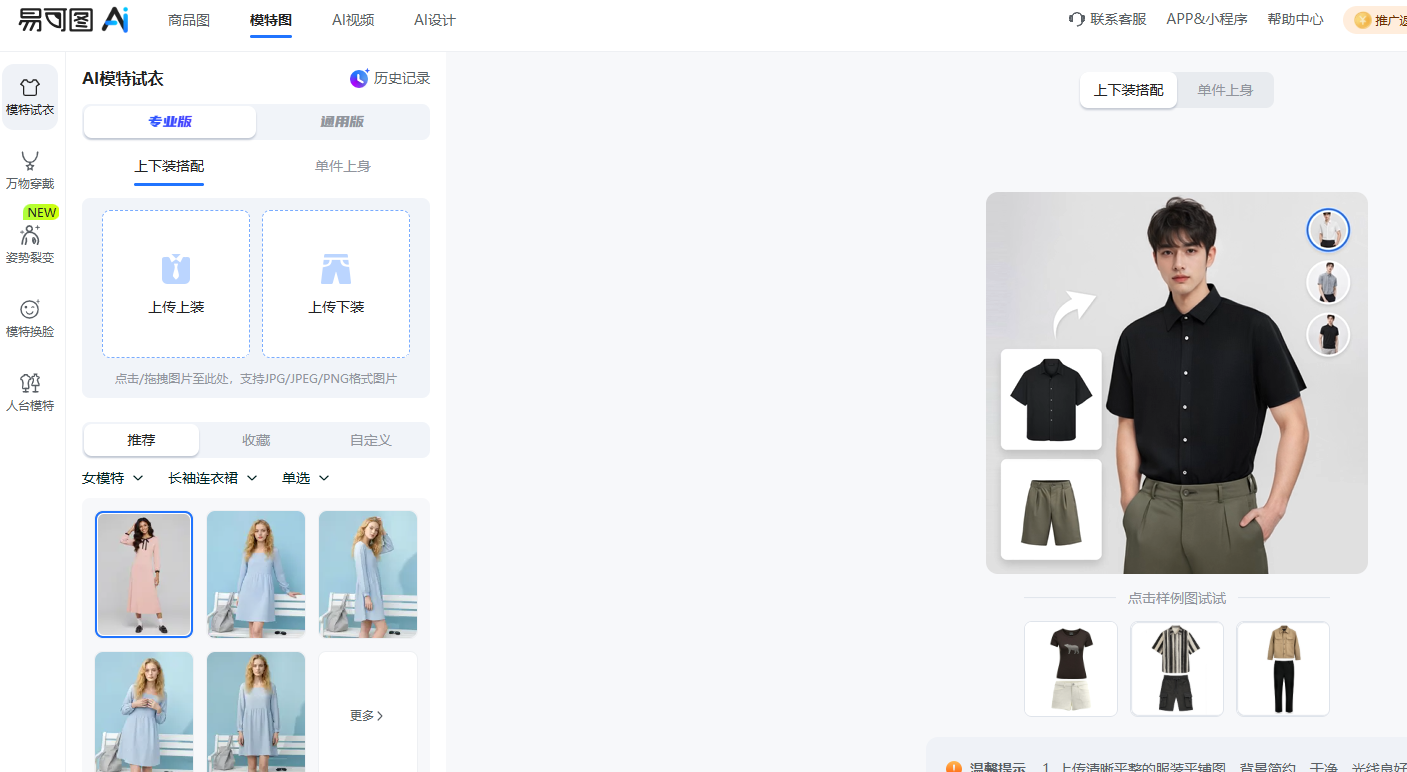
Task: Switch to the 通用版 mode
Action: [342, 122]
